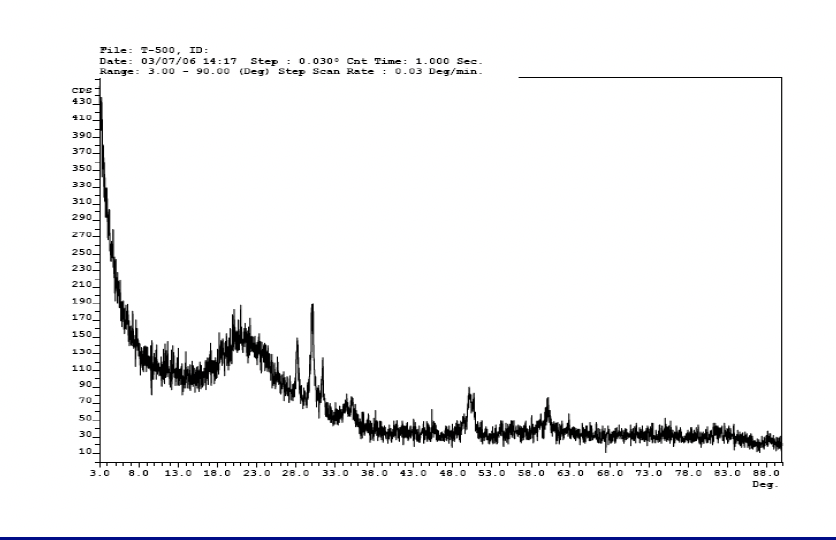Click the "CPS" y-axis unit label
This screenshot has width=836, height=540.
(82, 91)
